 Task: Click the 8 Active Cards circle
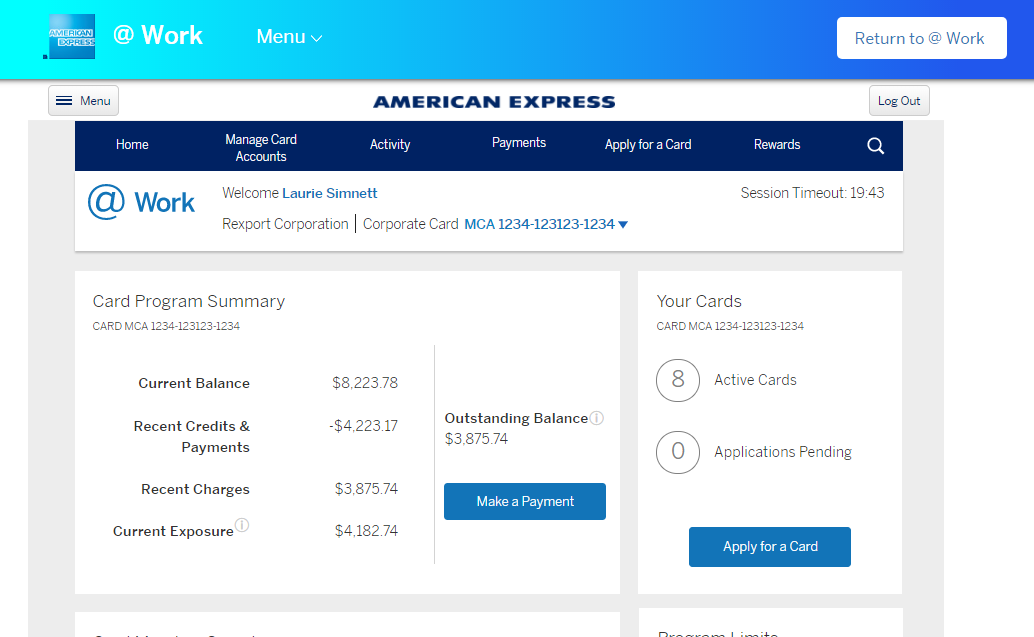pos(678,380)
